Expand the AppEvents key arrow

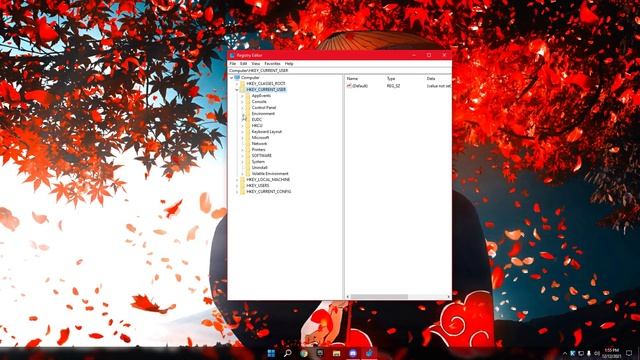[x=242, y=96]
